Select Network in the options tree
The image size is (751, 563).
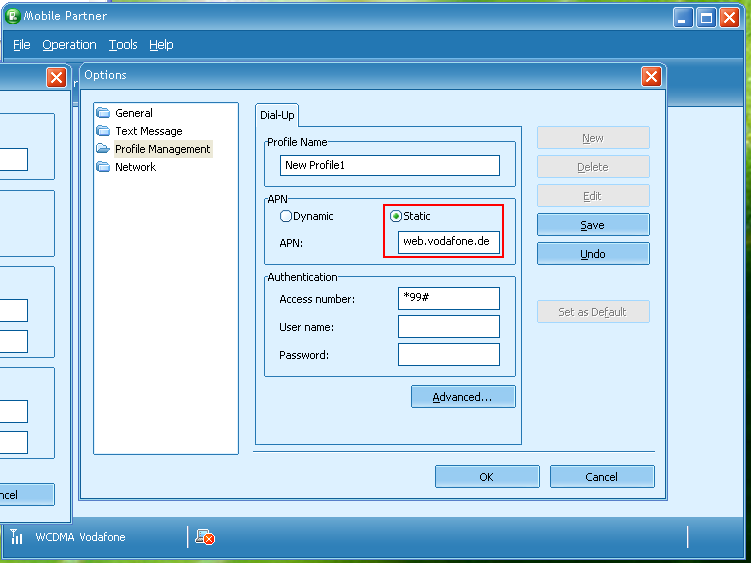[136, 167]
